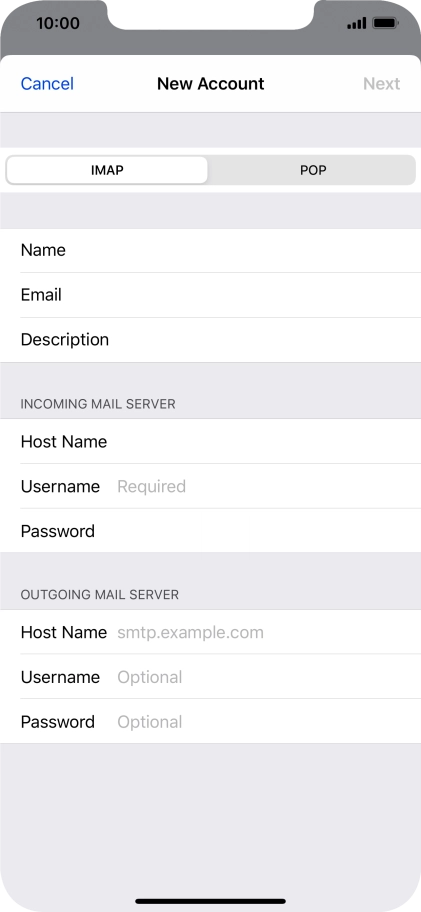Tap the home indicator bar
421x912 pixels.
click(x=210, y=901)
